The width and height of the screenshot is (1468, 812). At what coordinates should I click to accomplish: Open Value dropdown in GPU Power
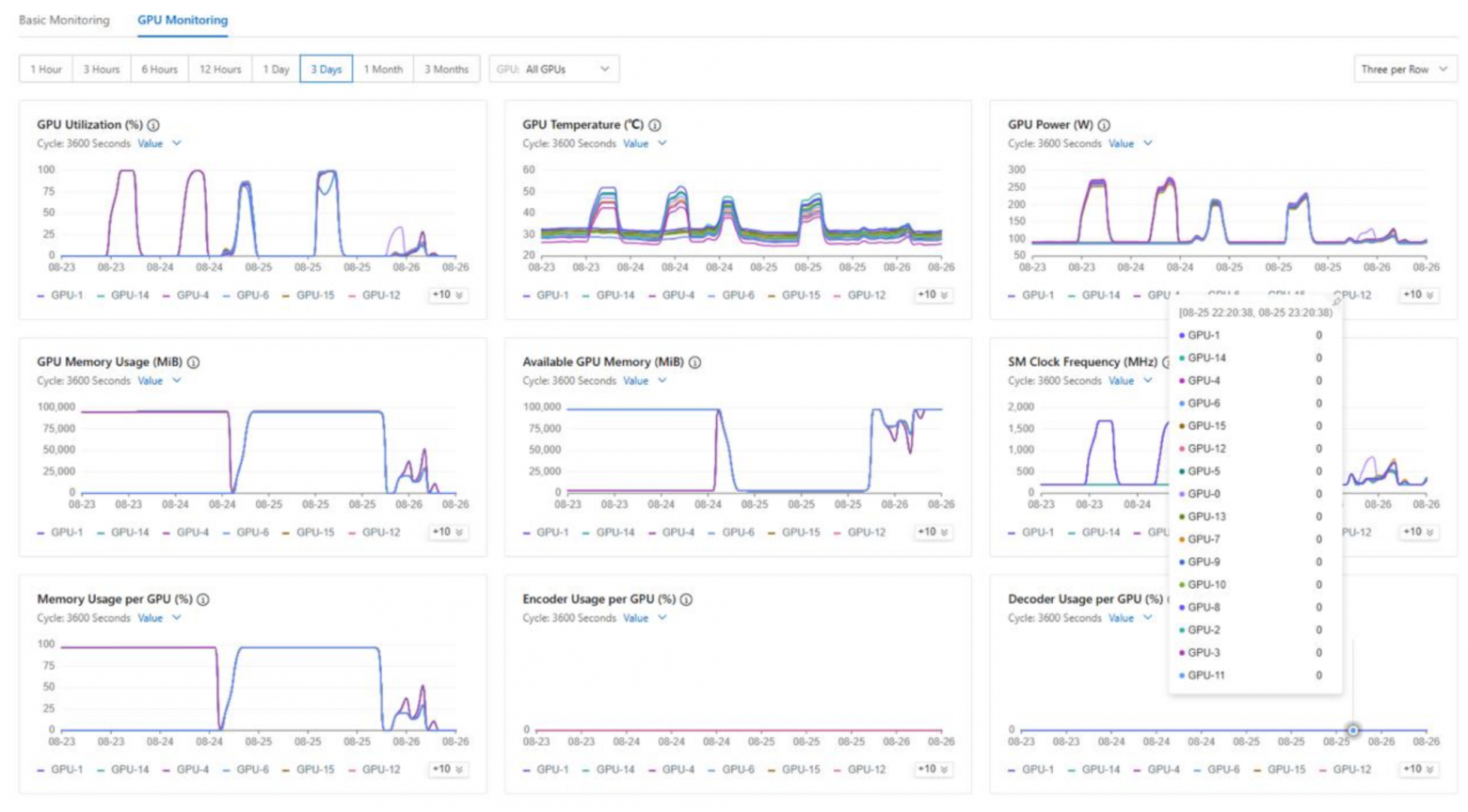tap(1130, 143)
